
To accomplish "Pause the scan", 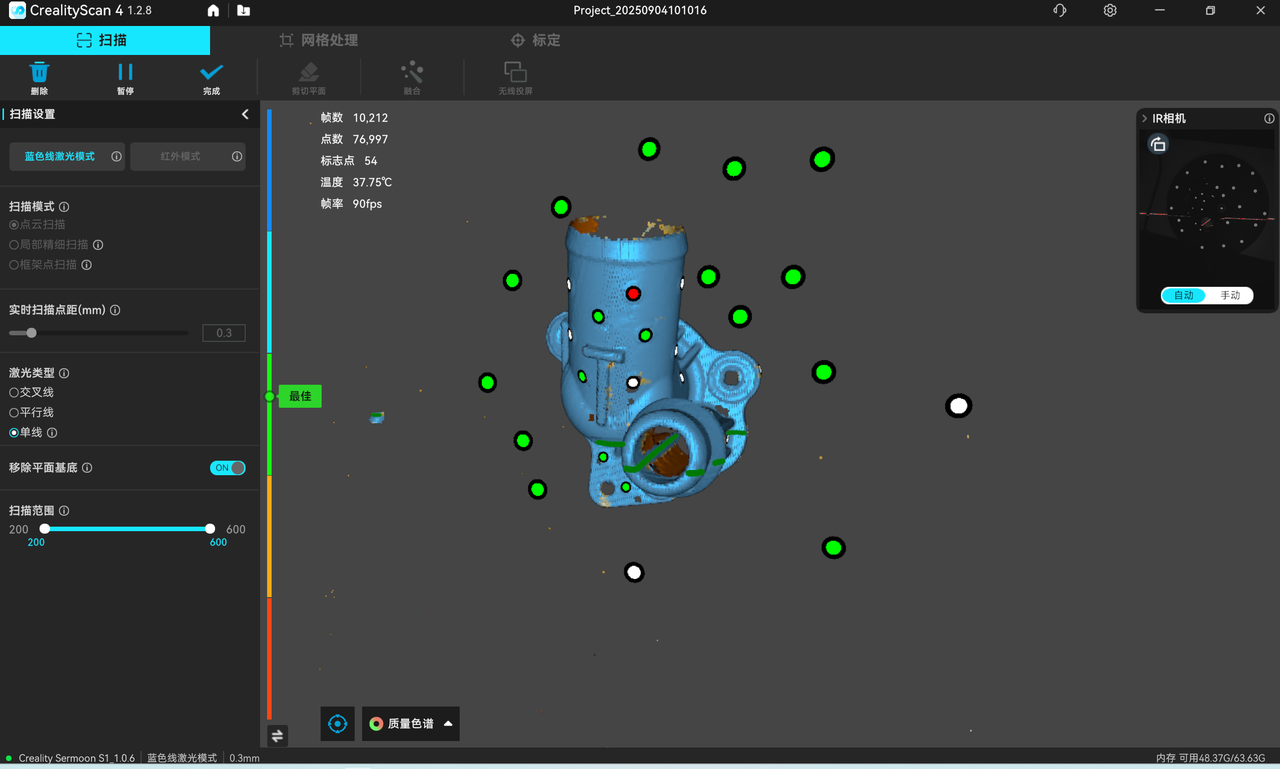I will (x=125, y=73).
